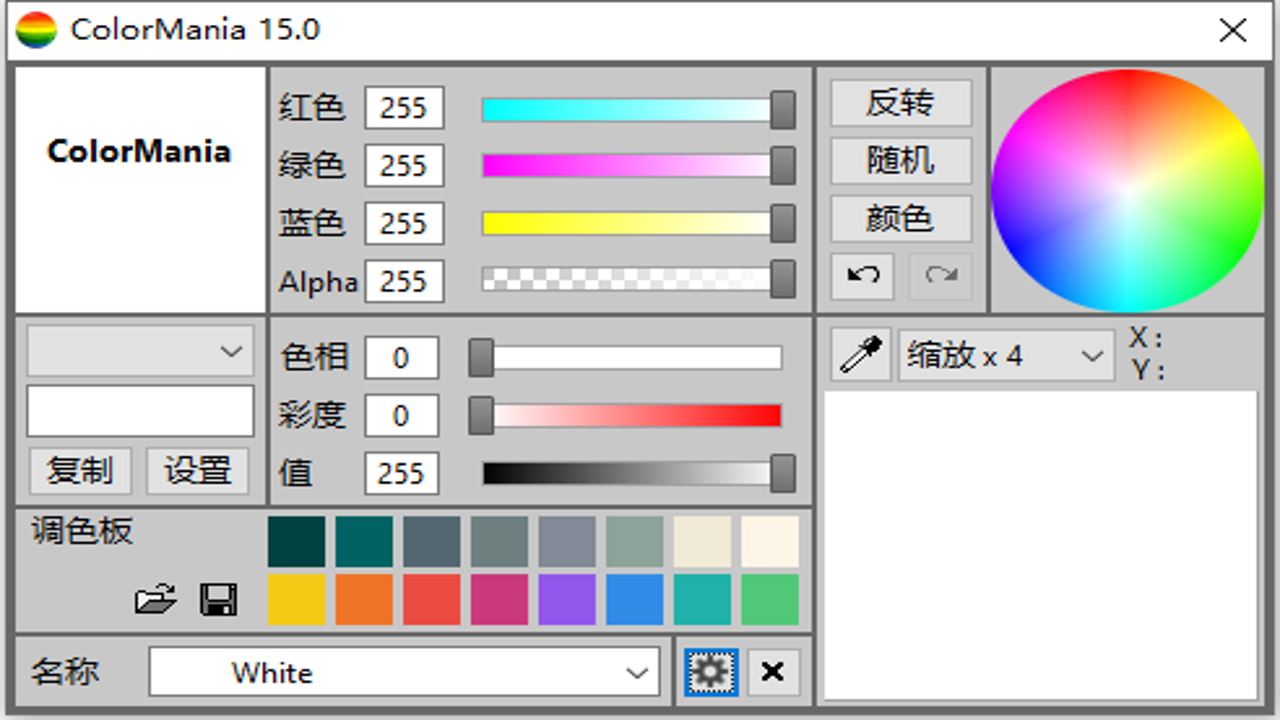
Task: Open the 名称 White color name dropdown
Action: [404, 672]
